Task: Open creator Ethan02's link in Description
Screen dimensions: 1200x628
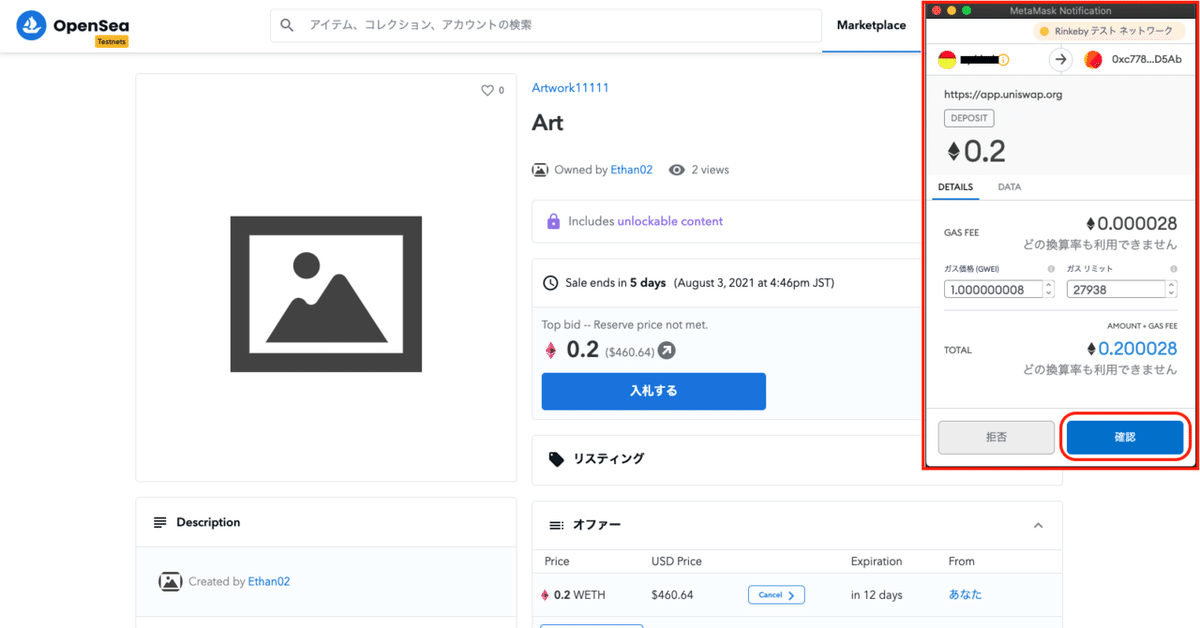Action: [x=269, y=581]
